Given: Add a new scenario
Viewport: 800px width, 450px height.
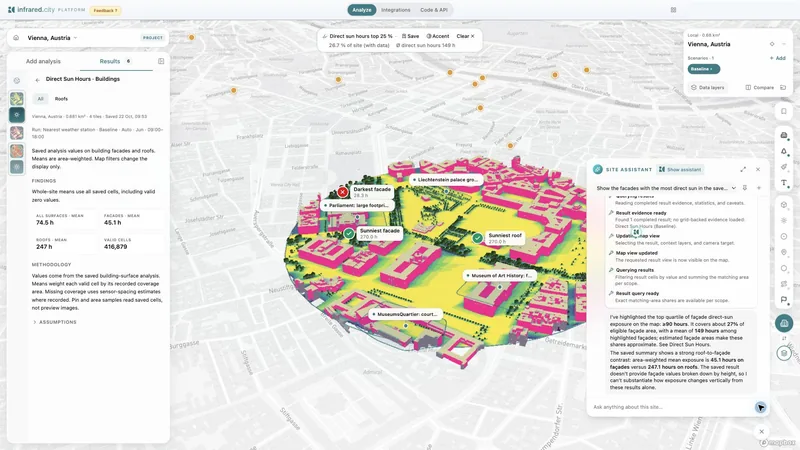Looking at the screenshot, I should click(778, 58).
